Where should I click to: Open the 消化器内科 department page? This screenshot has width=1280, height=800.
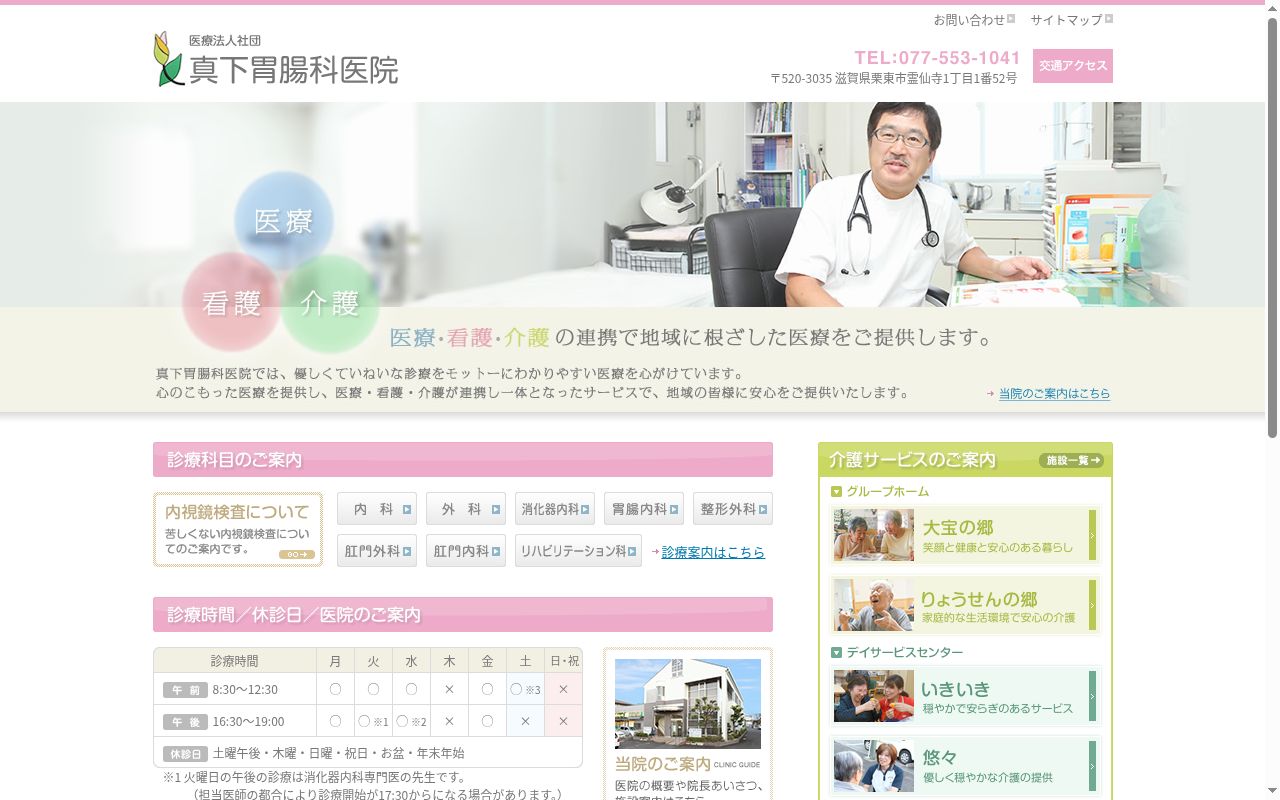555,509
